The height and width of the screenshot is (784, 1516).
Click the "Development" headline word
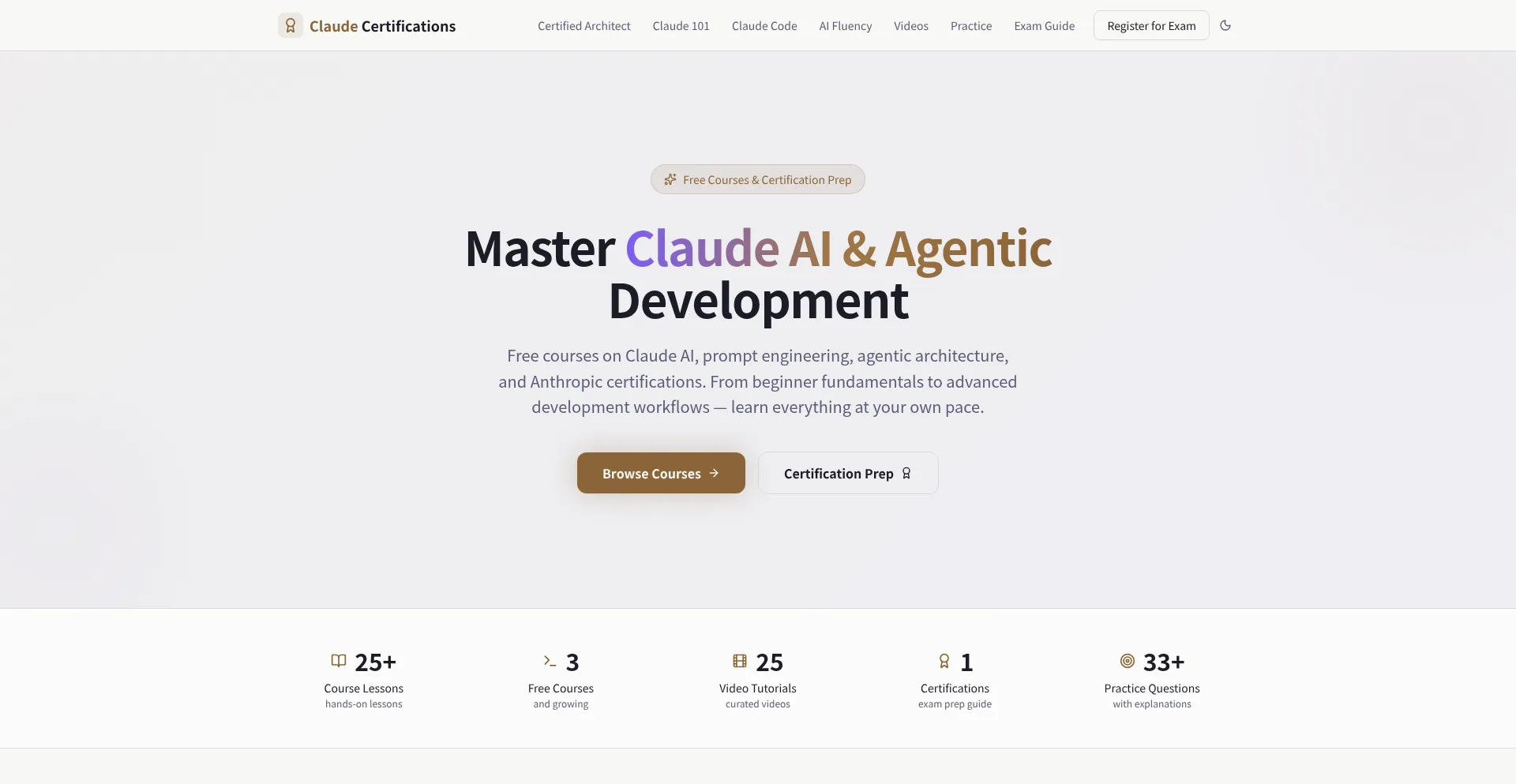(x=758, y=301)
